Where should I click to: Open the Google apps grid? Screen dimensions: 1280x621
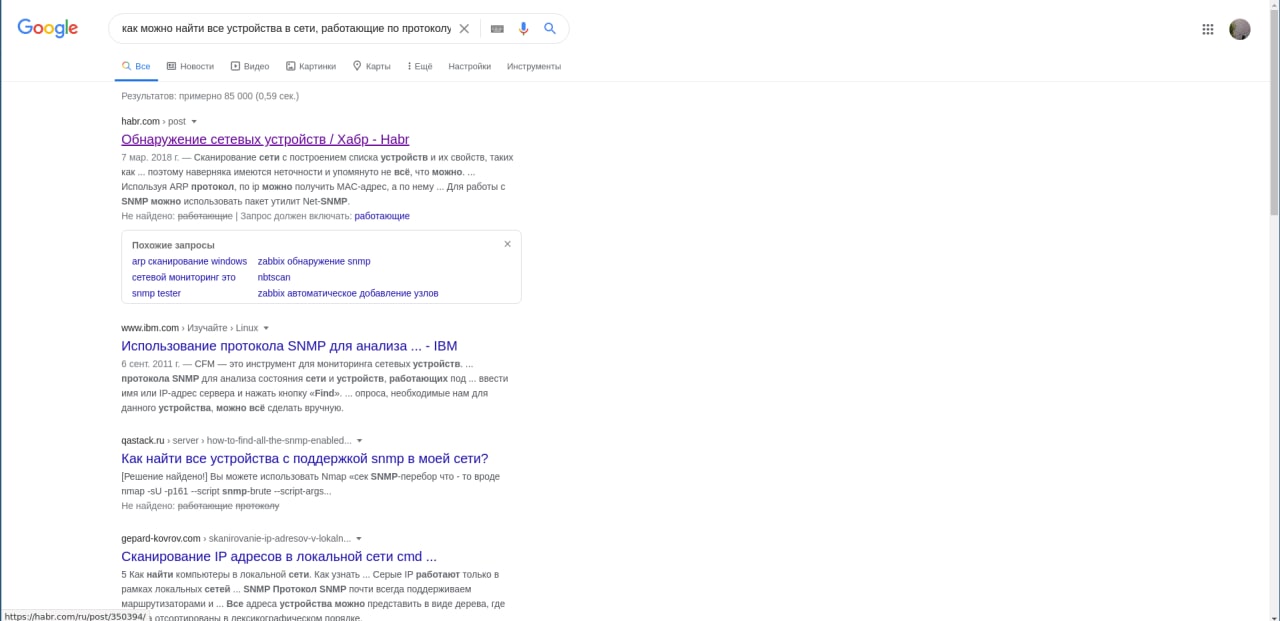[1208, 29]
